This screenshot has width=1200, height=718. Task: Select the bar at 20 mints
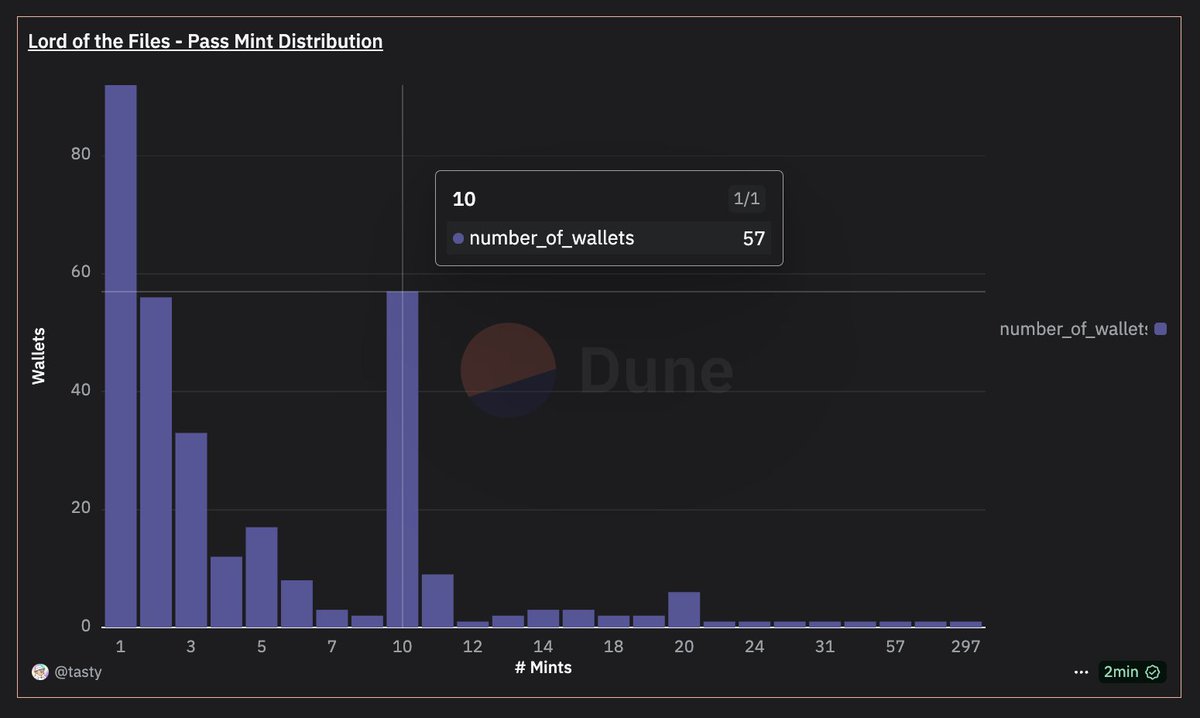[684, 608]
